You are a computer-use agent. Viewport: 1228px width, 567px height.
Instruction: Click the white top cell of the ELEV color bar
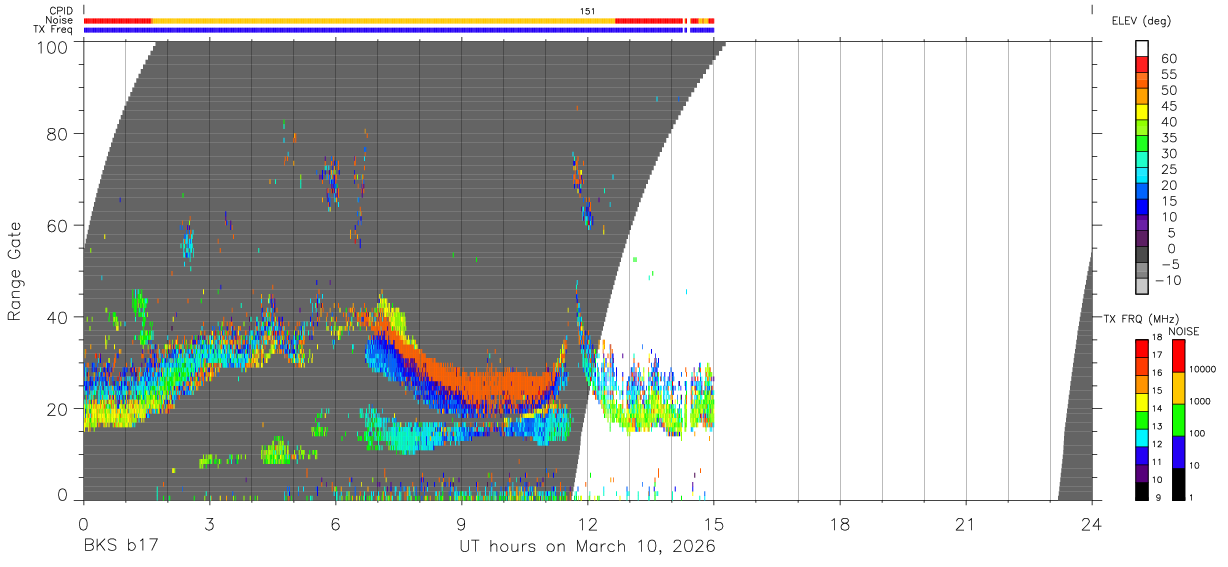pyautogui.click(x=1142, y=49)
